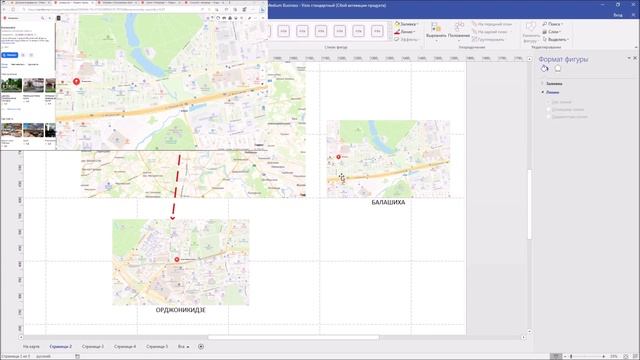Open the Поиск find dropdown
This screenshot has height=360, width=640.
coord(553,24)
